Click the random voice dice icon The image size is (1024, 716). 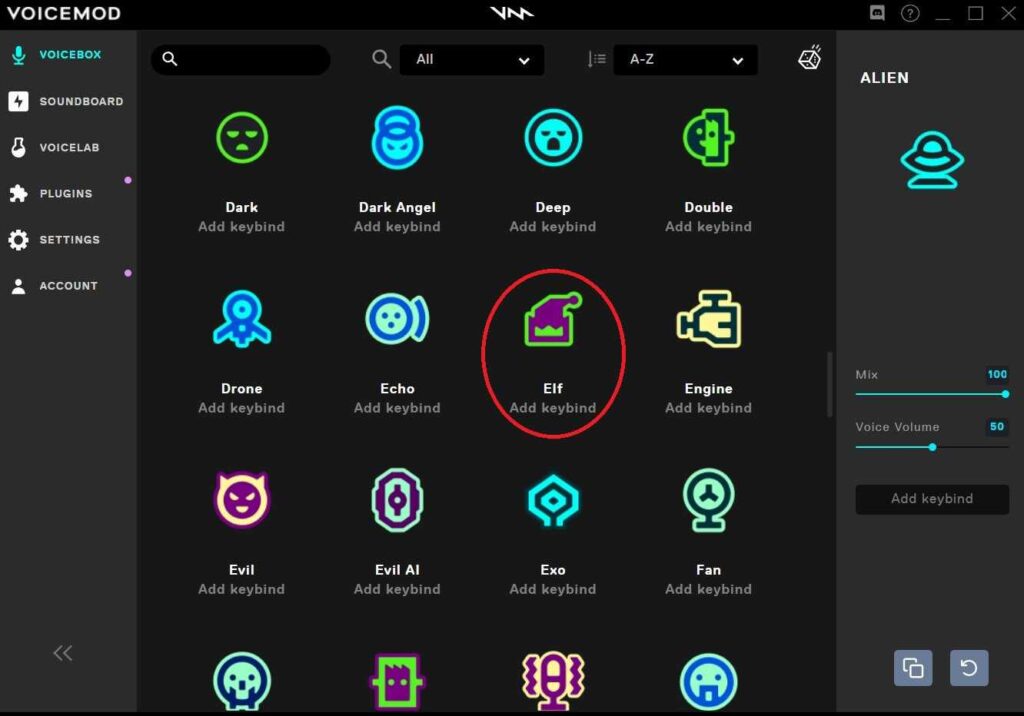(x=809, y=59)
